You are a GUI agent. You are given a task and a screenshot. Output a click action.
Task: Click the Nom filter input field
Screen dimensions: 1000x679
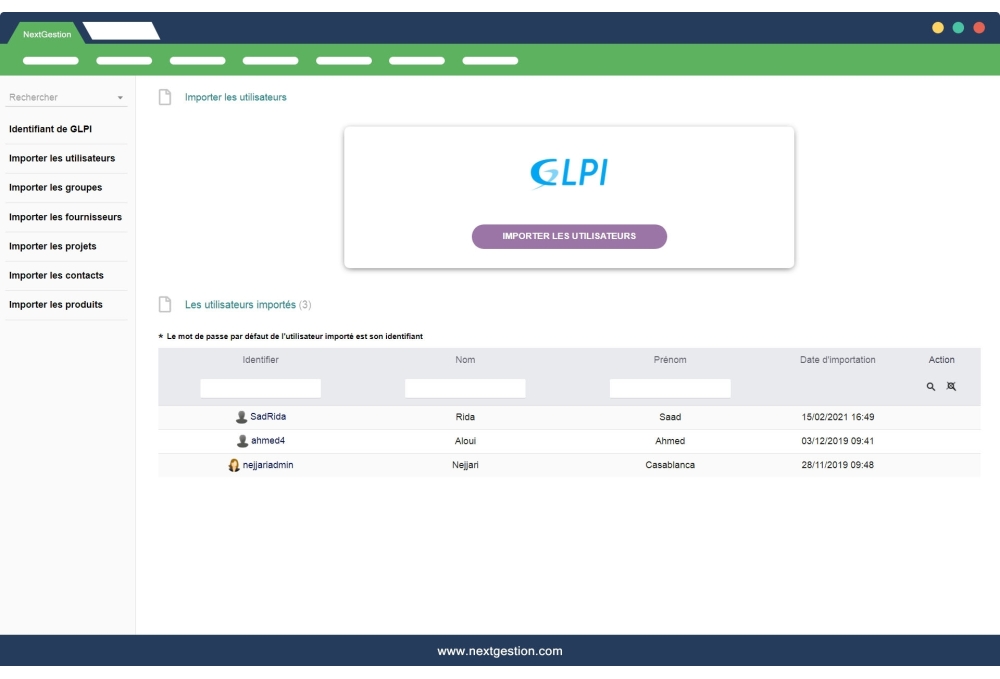click(x=466, y=387)
